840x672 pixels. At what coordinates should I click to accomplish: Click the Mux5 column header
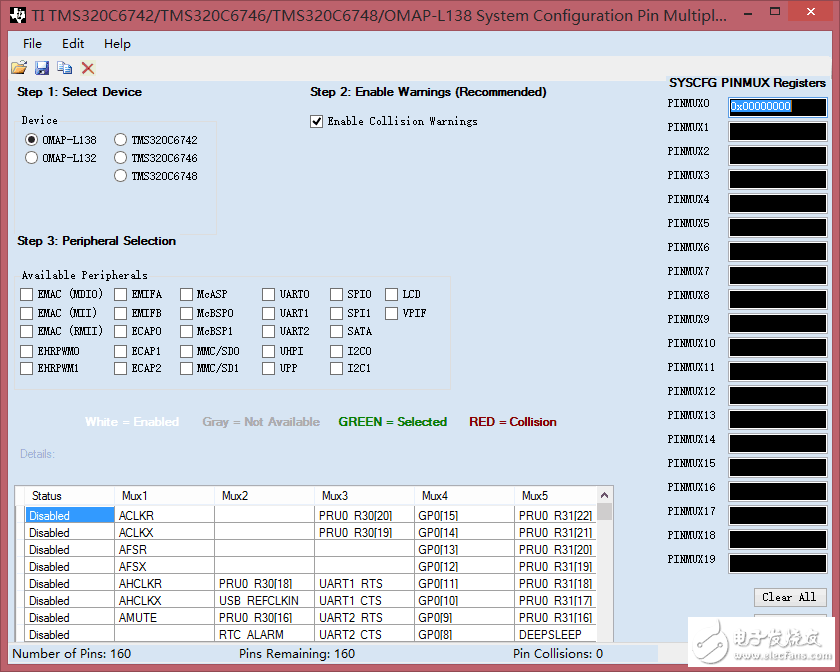pyautogui.click(x=555, y=496)
